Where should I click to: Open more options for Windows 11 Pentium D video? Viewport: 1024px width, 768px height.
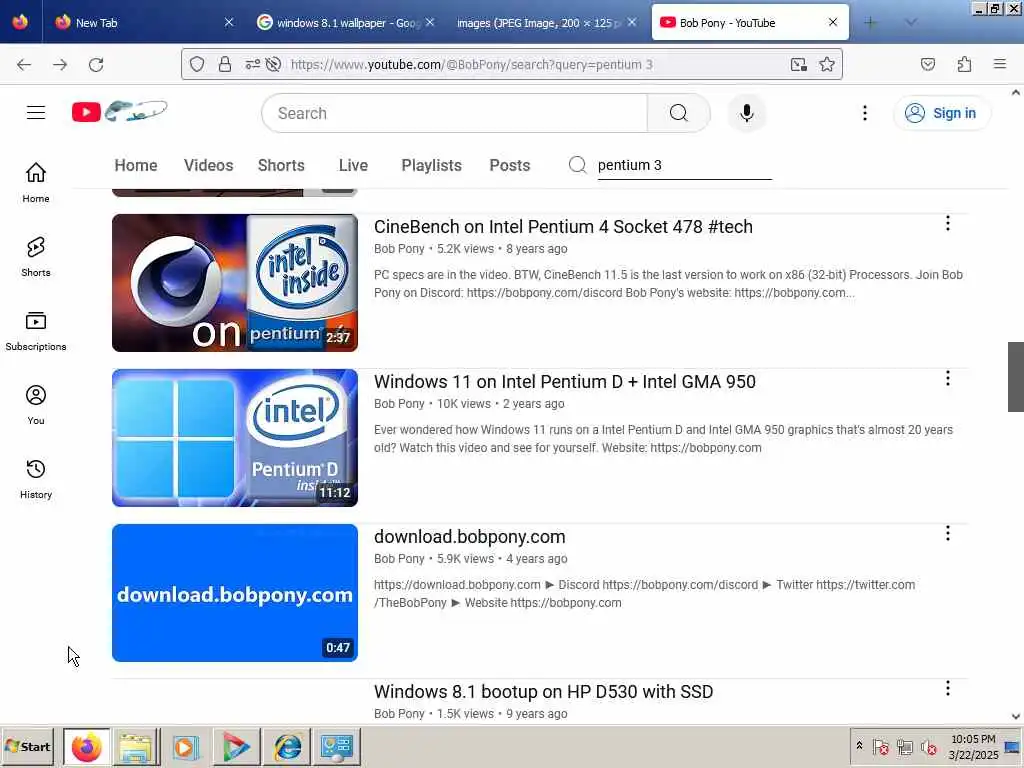[948, 378]
